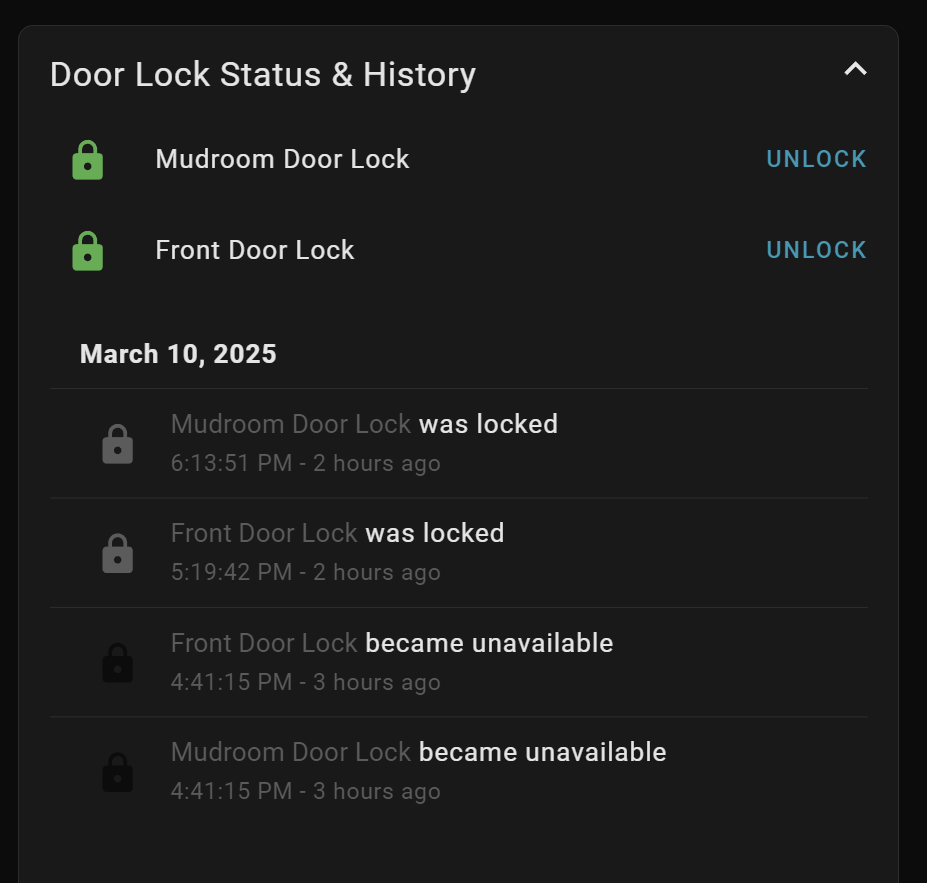Click Front Door Lock's 4:41:15 PM timestamp
The width and height of the screenshot is (927, 883).
coord(231,682)
